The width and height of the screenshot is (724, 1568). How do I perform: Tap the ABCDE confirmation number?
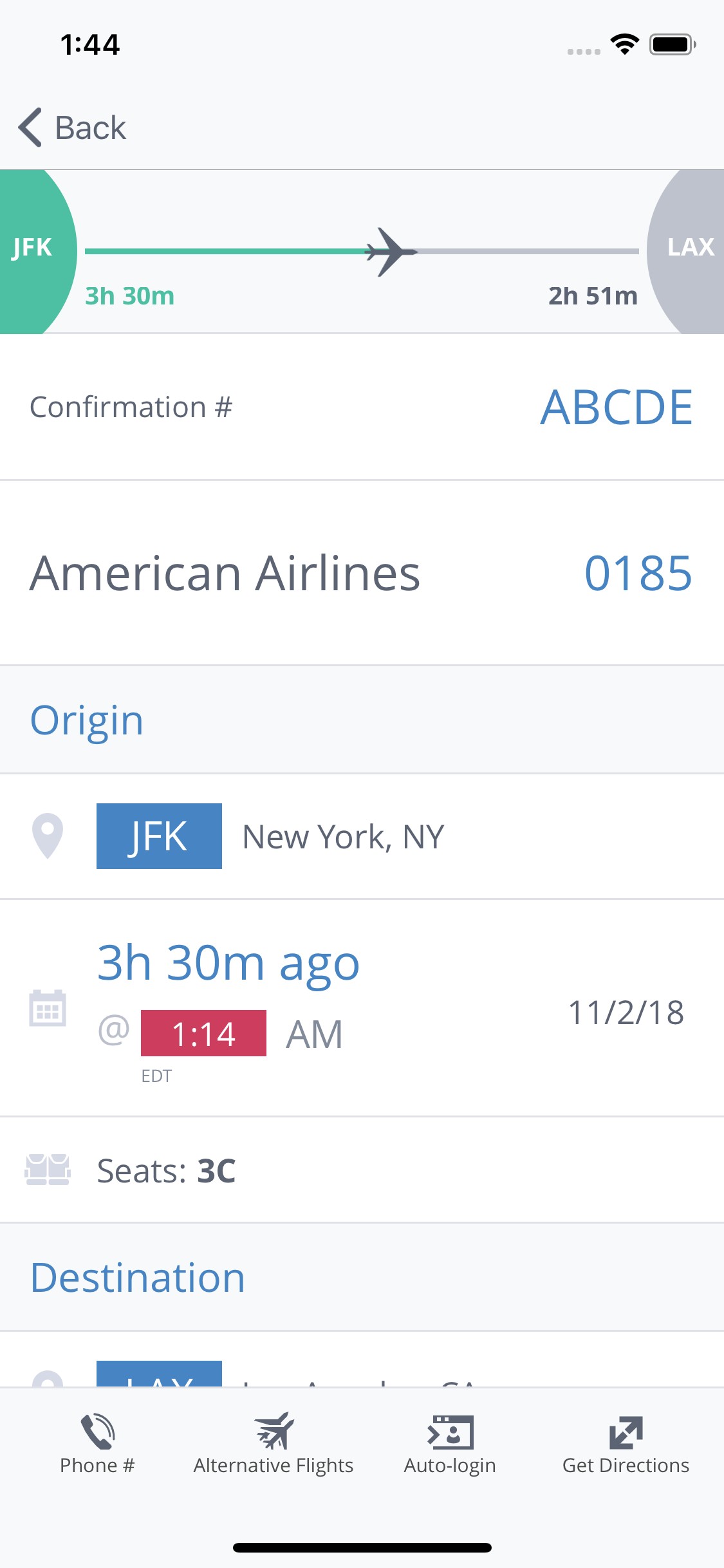point(616,407)
